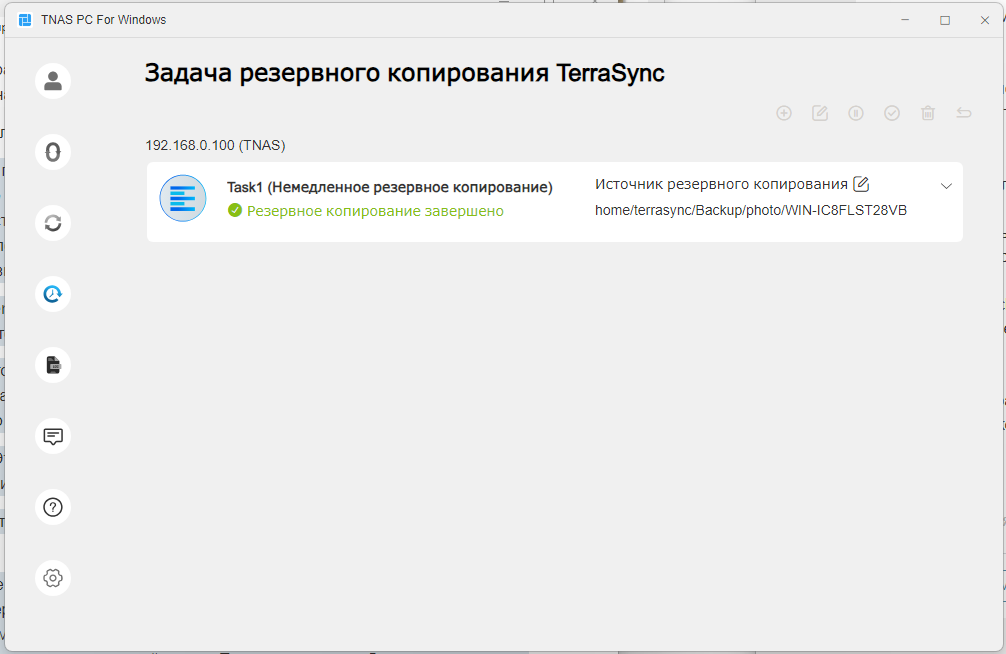
Task: Click the green completed status checkmark
Action: click(235, 211)
